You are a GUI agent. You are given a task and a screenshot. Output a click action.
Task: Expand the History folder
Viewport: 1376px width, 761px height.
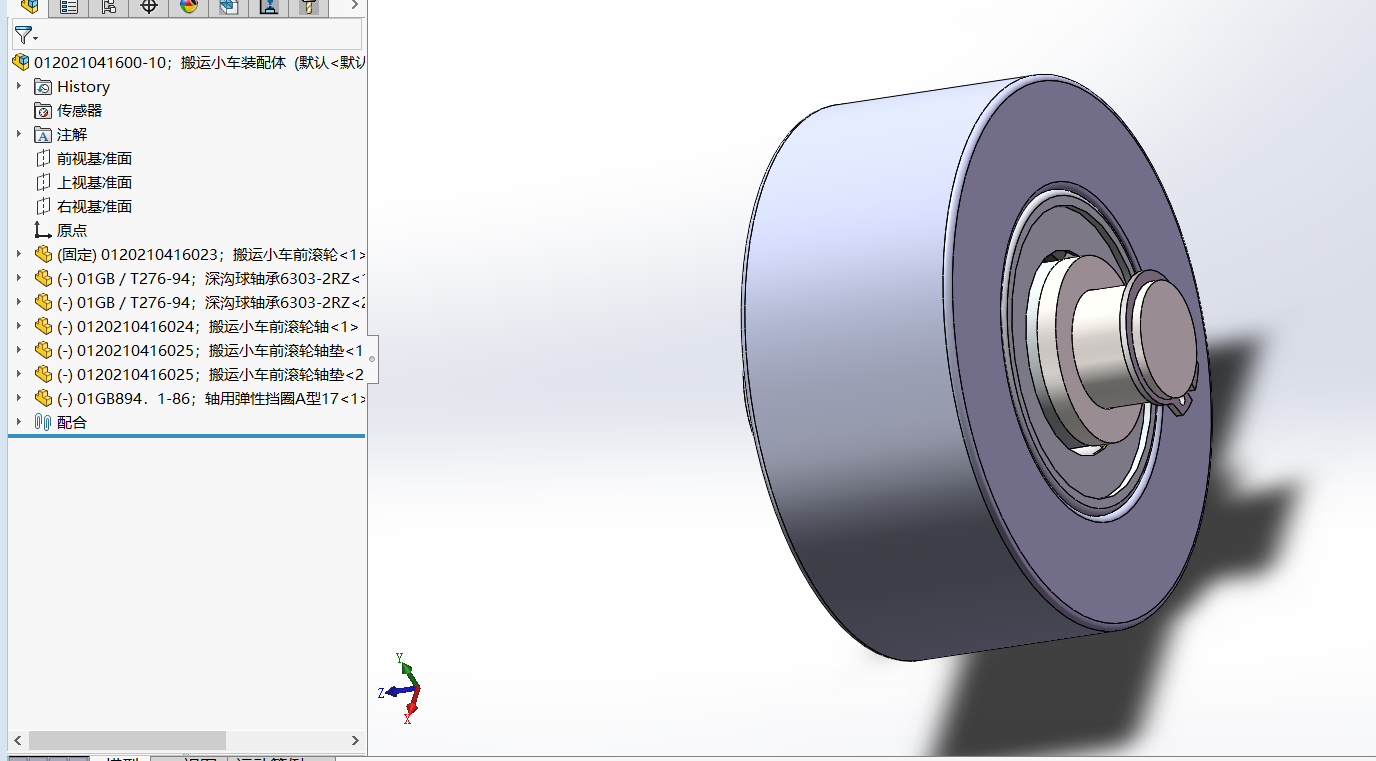[x=18, y=86]
